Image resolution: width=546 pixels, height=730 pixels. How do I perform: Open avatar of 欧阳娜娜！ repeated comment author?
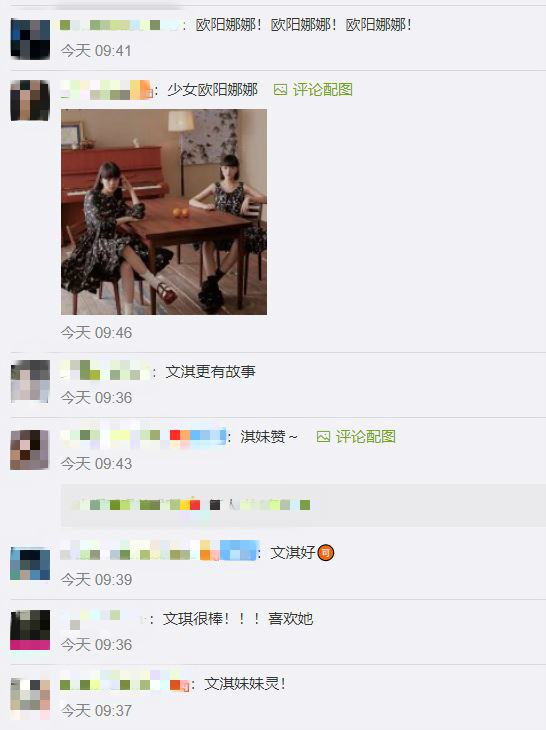coord(30,39)
